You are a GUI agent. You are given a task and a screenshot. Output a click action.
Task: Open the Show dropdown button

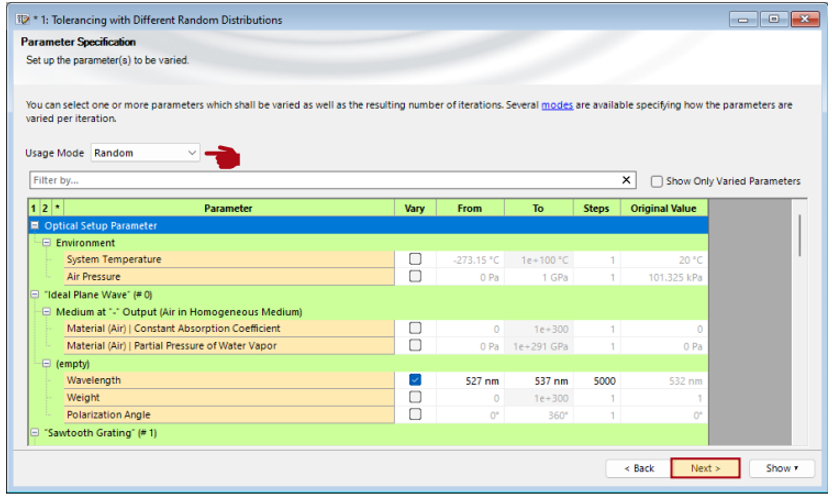pos(782,468)
